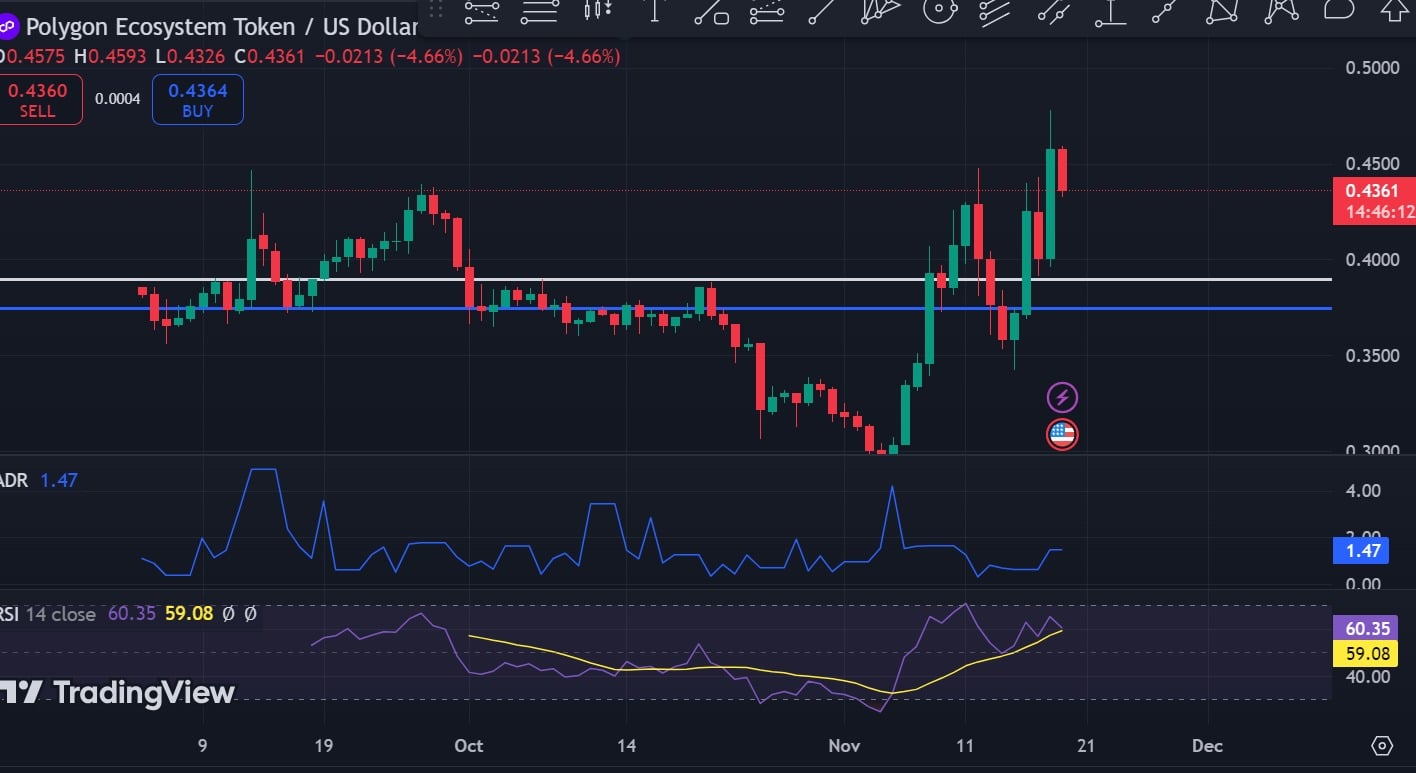This screenshot has height=773, width=1416.
Task: Click the purple lightning bolt event icon
Action: (1062, 397)
